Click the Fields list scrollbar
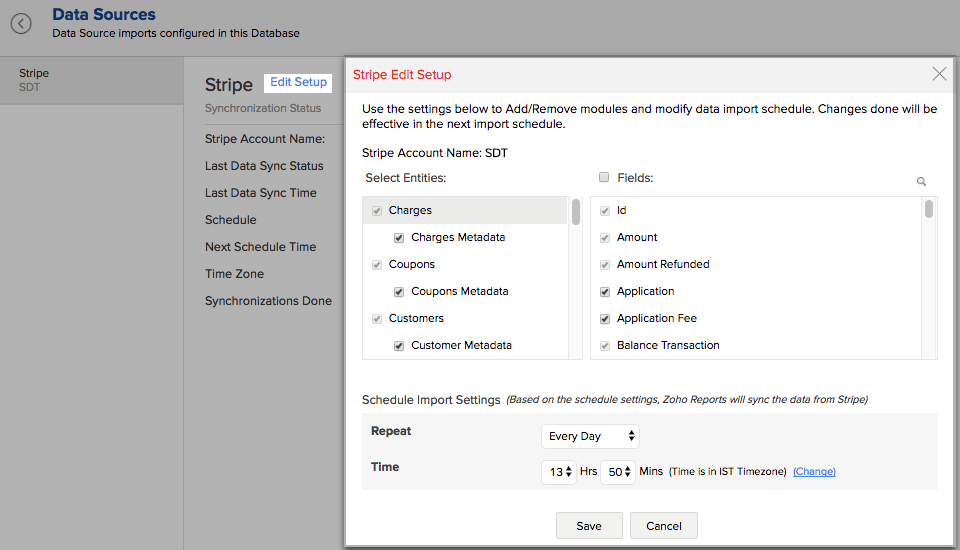The image size is (960, 550). coord(929,210)
